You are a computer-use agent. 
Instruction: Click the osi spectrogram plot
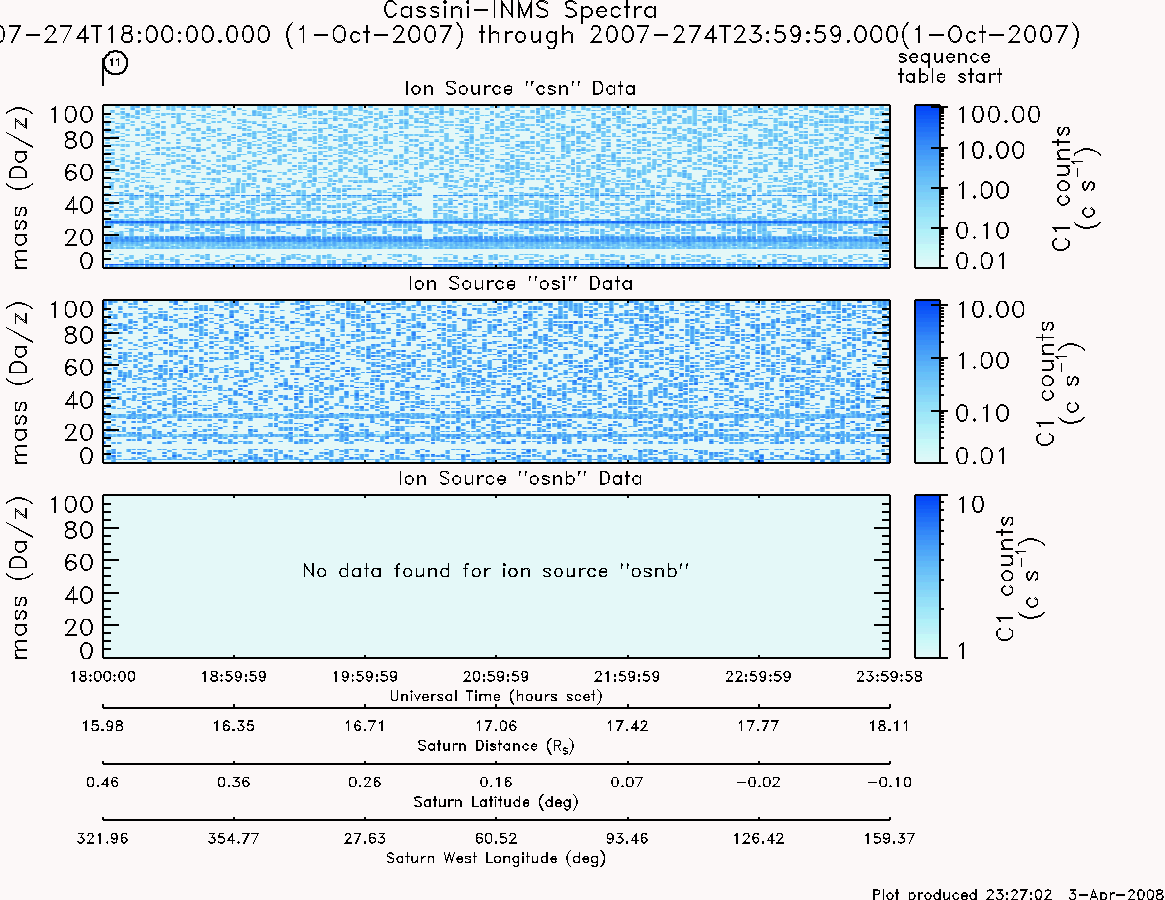click(x=496, y=381)
